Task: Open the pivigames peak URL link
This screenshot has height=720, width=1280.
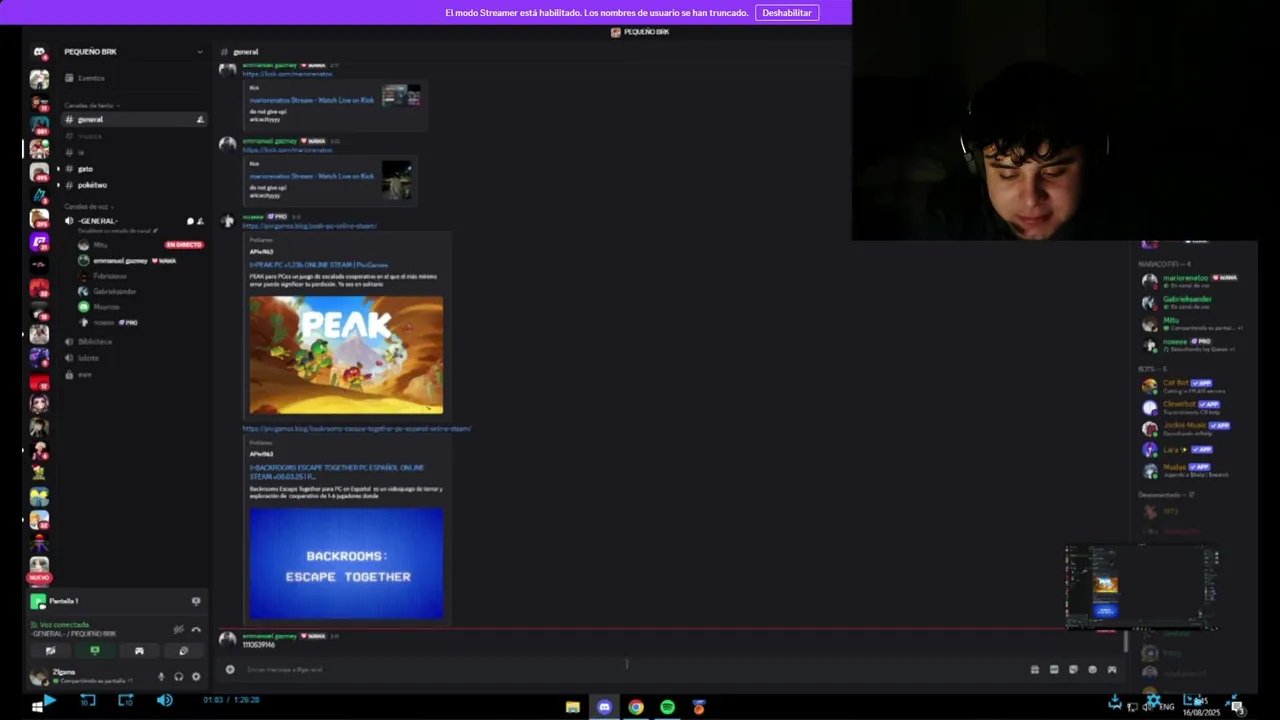Action: click(309, 226)
